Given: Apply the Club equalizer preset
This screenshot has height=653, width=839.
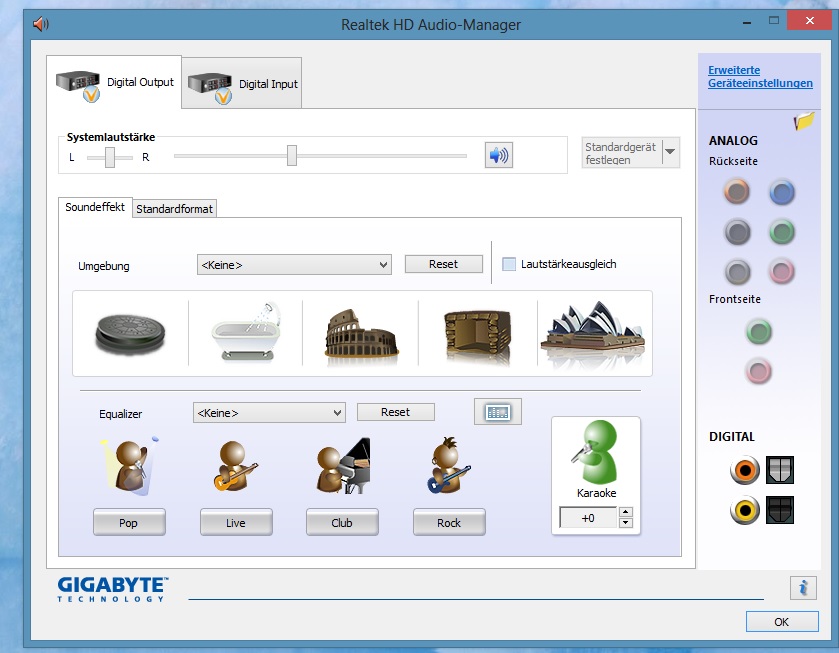Looking at the screenshot, I should 342,522.
